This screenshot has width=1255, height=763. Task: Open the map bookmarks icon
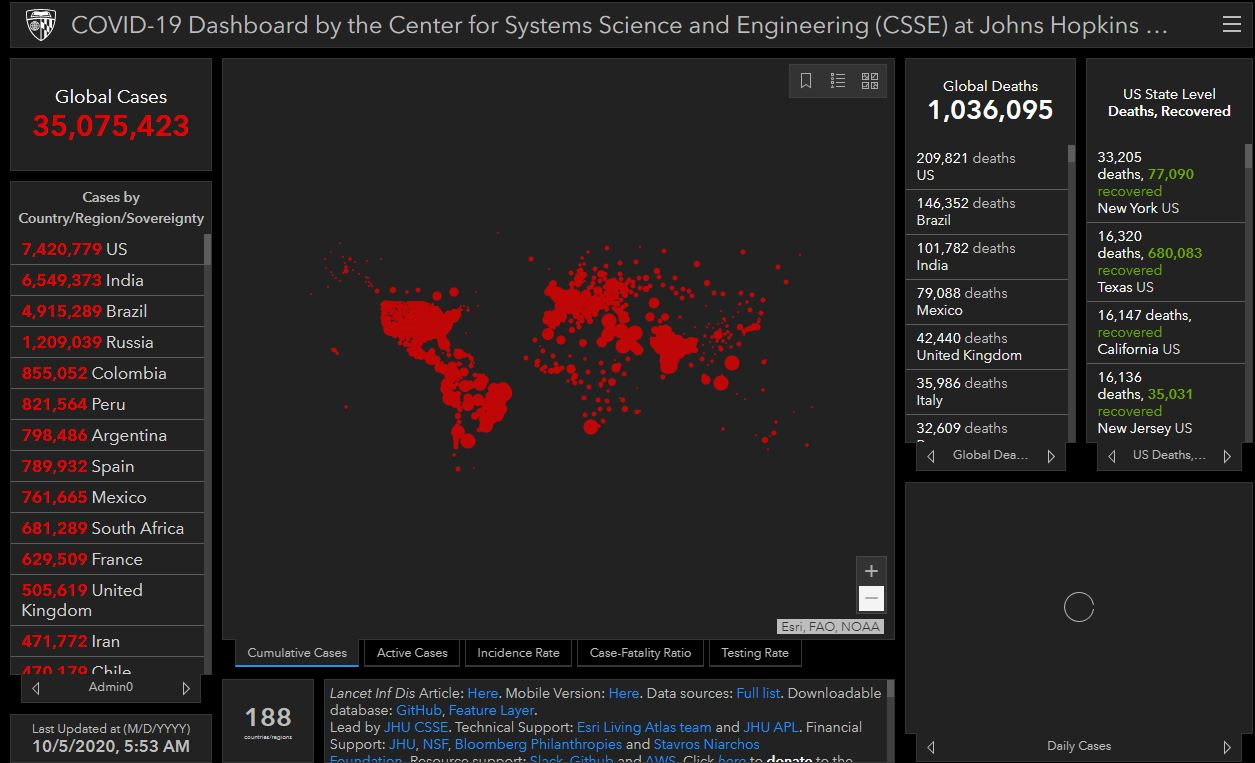point(806,81)
